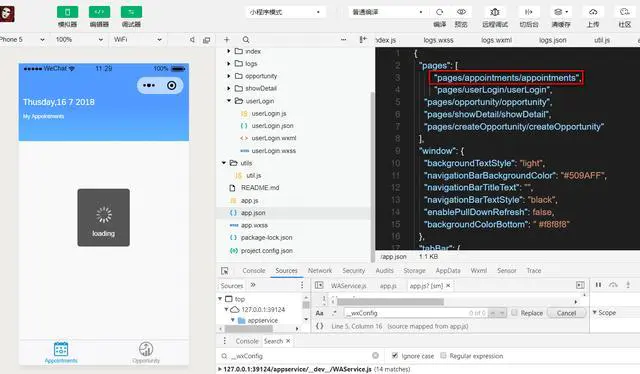
Task: Click the switch-to-background toolbar icon
Action: [529, 12]
